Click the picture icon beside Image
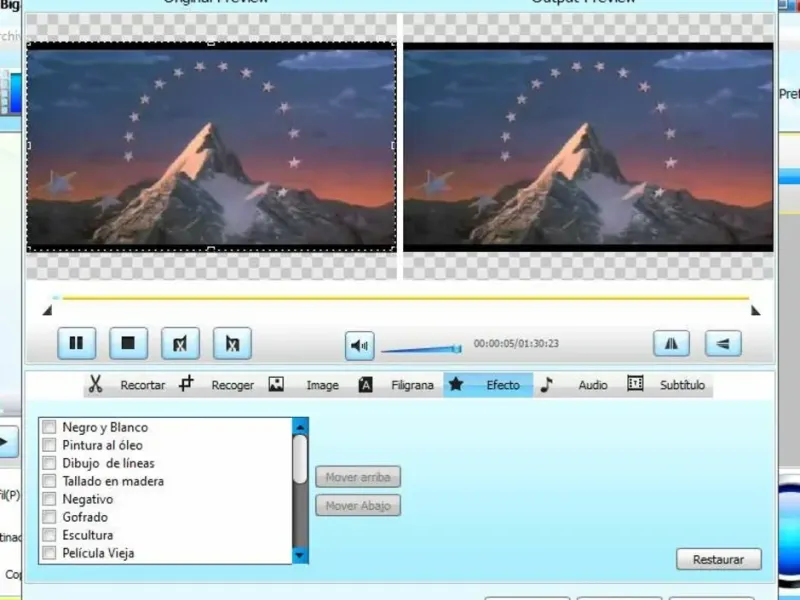 click(276, 384)
